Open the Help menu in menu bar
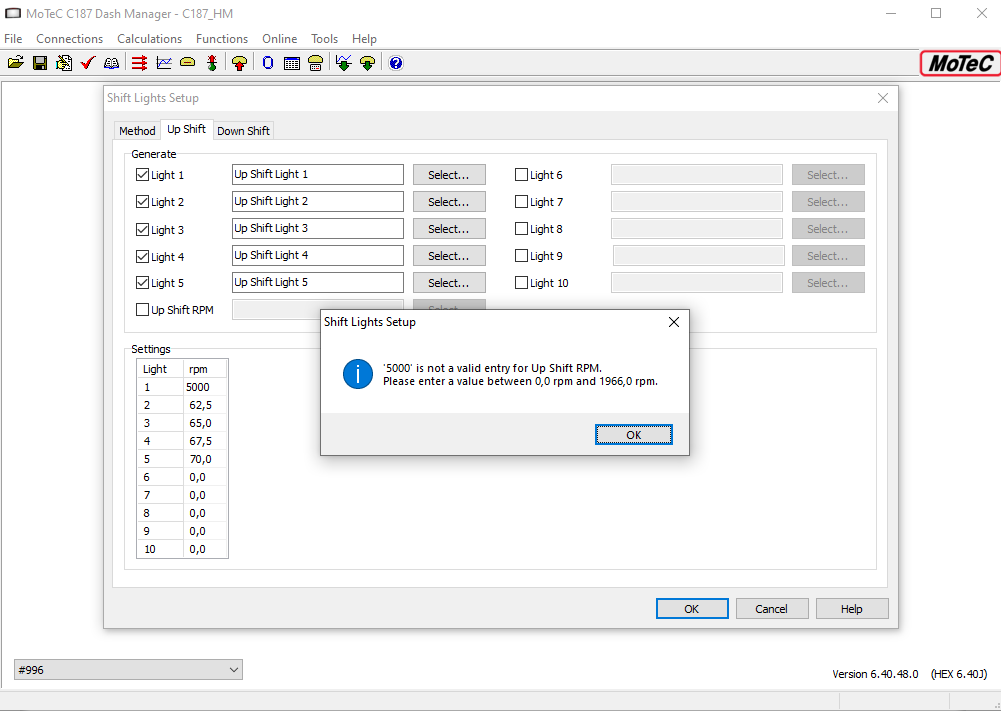Screen dimensions: 1001x711 [x=364, y=39]
